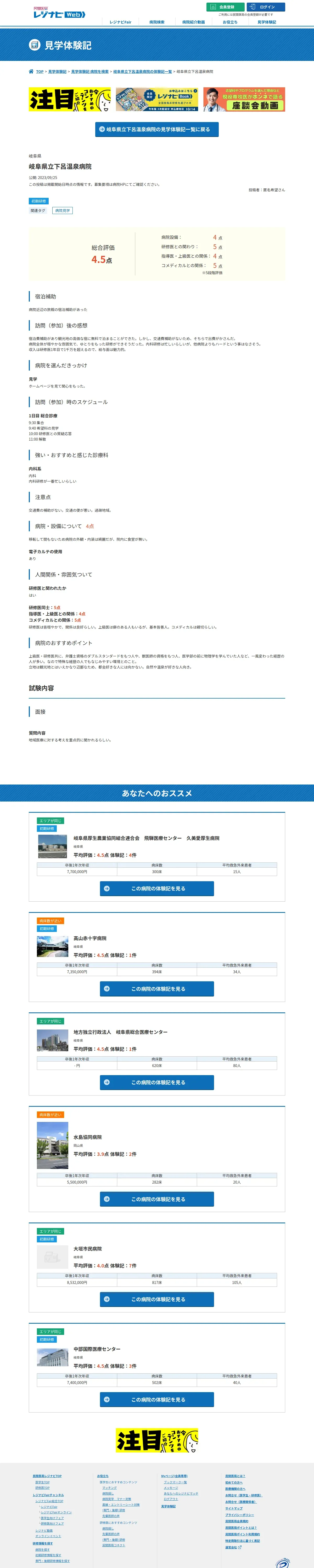
Task: Open レジナビFair menu
Action: [x=120, y=22]
